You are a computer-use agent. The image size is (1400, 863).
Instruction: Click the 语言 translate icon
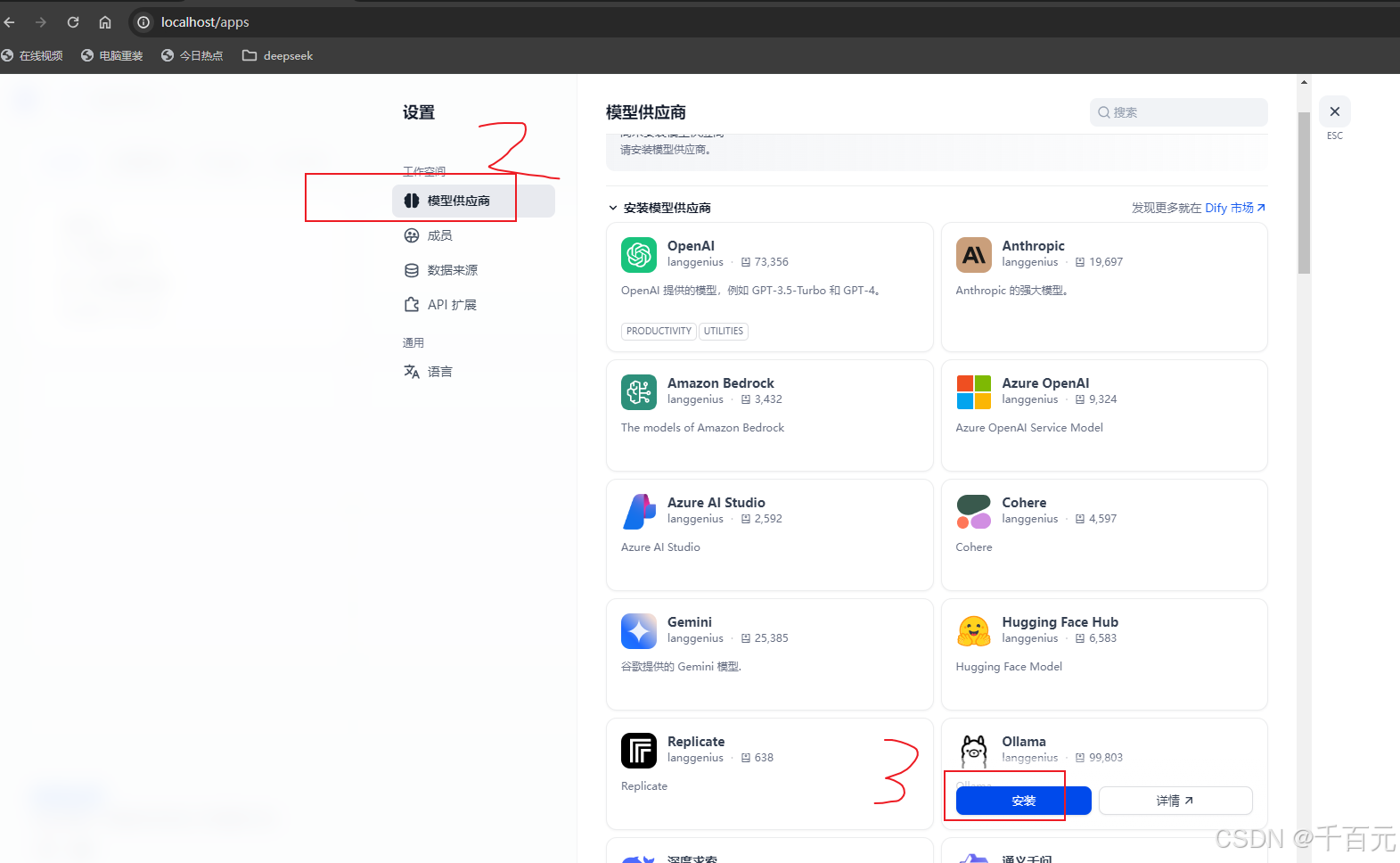pos(412,372)
